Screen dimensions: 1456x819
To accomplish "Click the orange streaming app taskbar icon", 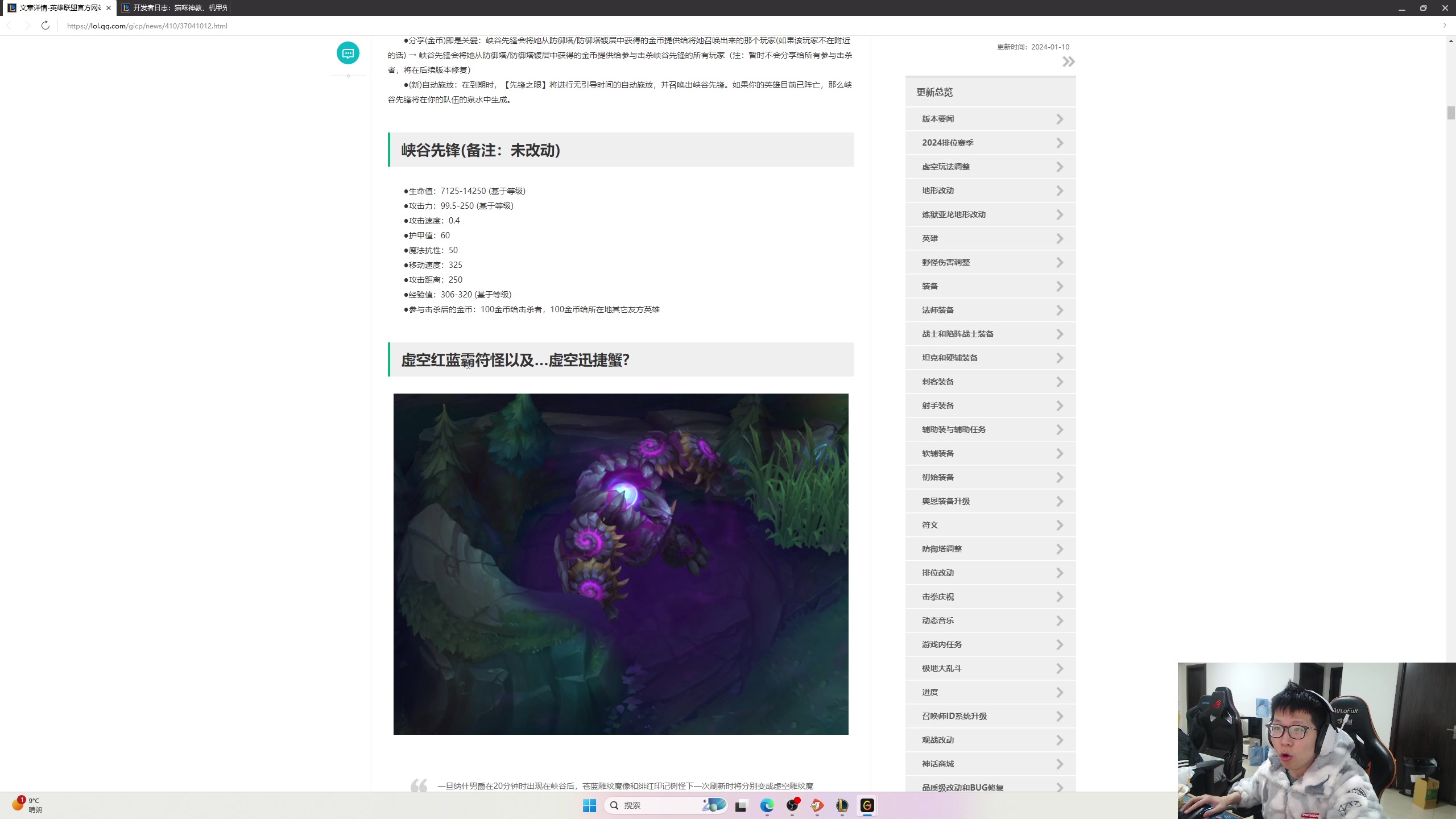I will 817,806.
